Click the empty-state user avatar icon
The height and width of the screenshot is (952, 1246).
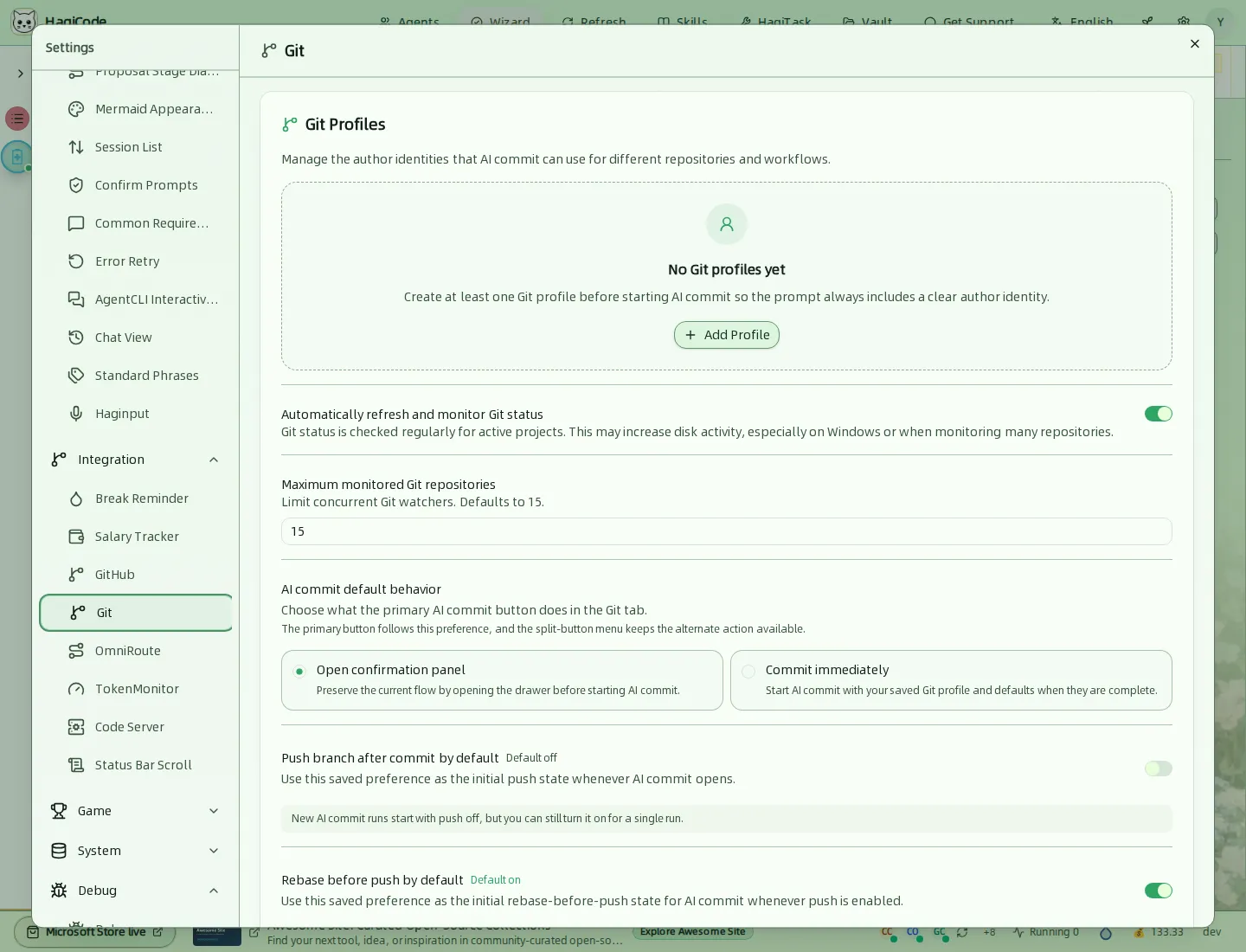tap(727, 224)
